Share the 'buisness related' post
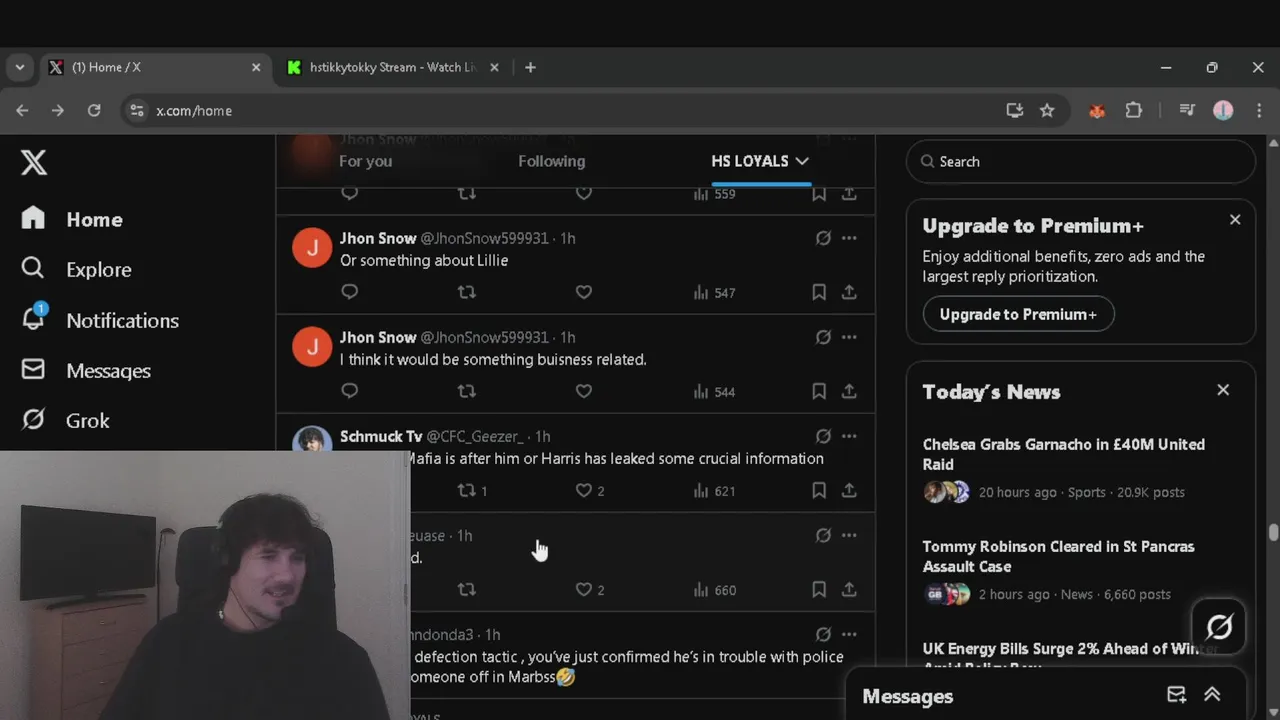The height and width of the screenshot is (720, 1280). pyautogui.click(x=849, y=391)
